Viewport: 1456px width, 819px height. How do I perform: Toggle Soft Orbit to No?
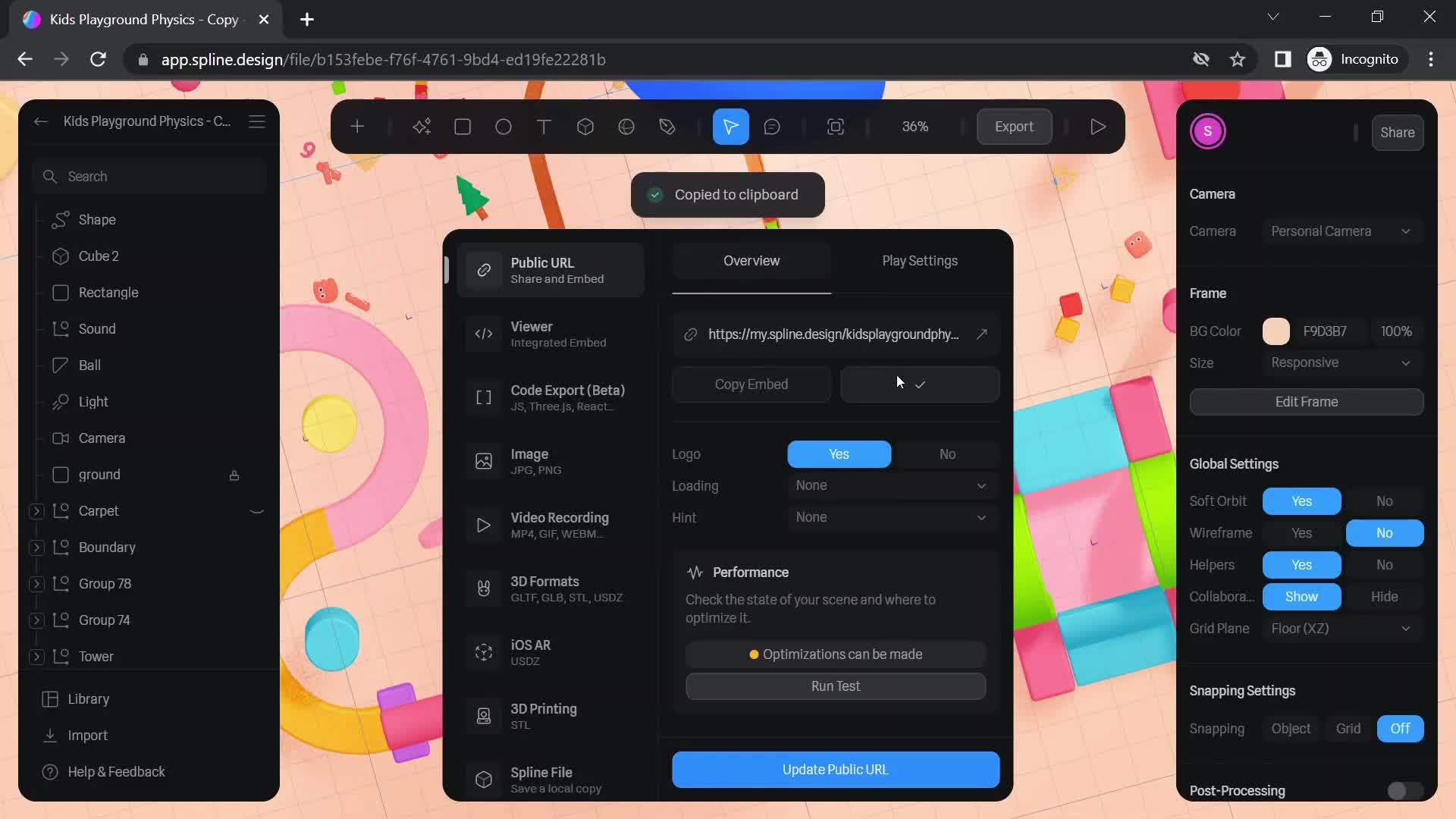pyautogui.click(x=1384, y=501)
